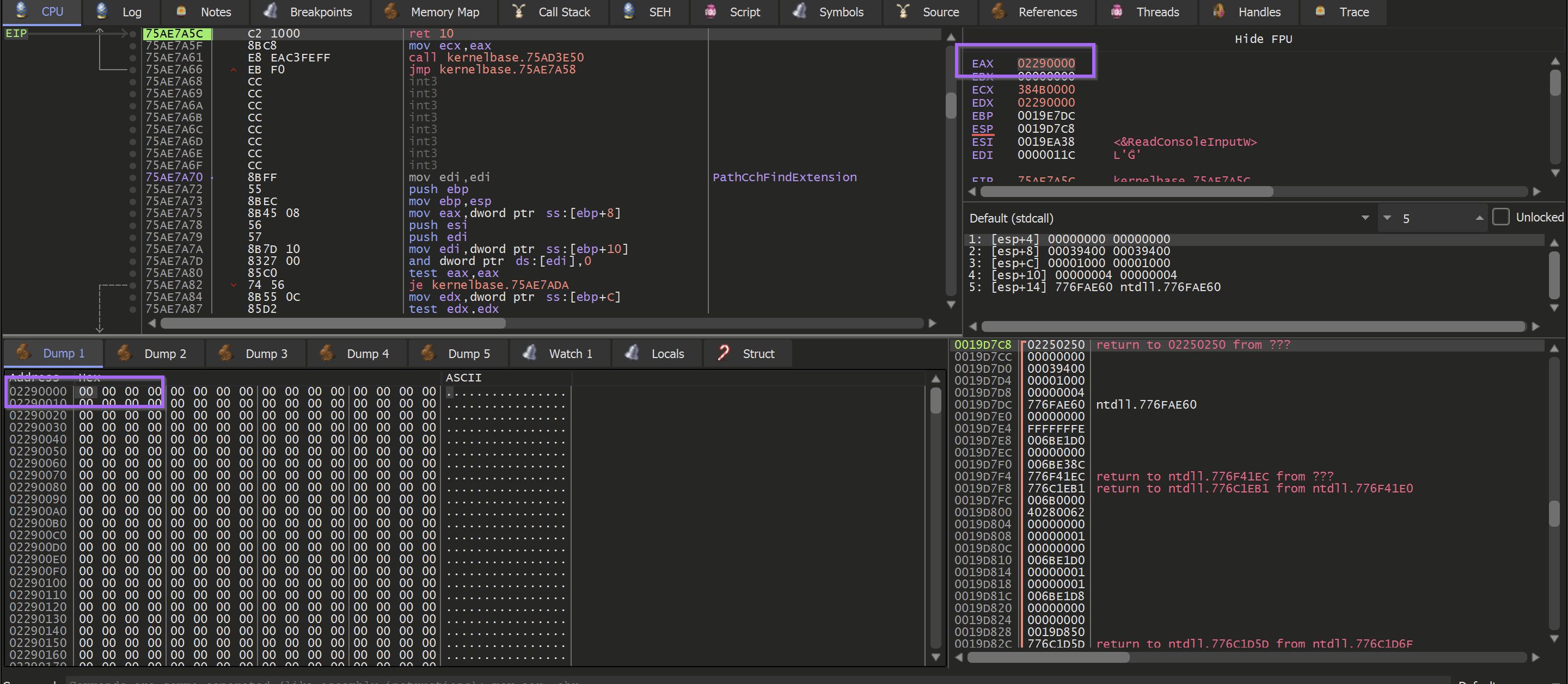This screenshot has width=1568, height=684.
Task: Select the Watch 1 panel icon
Action: 529,353
